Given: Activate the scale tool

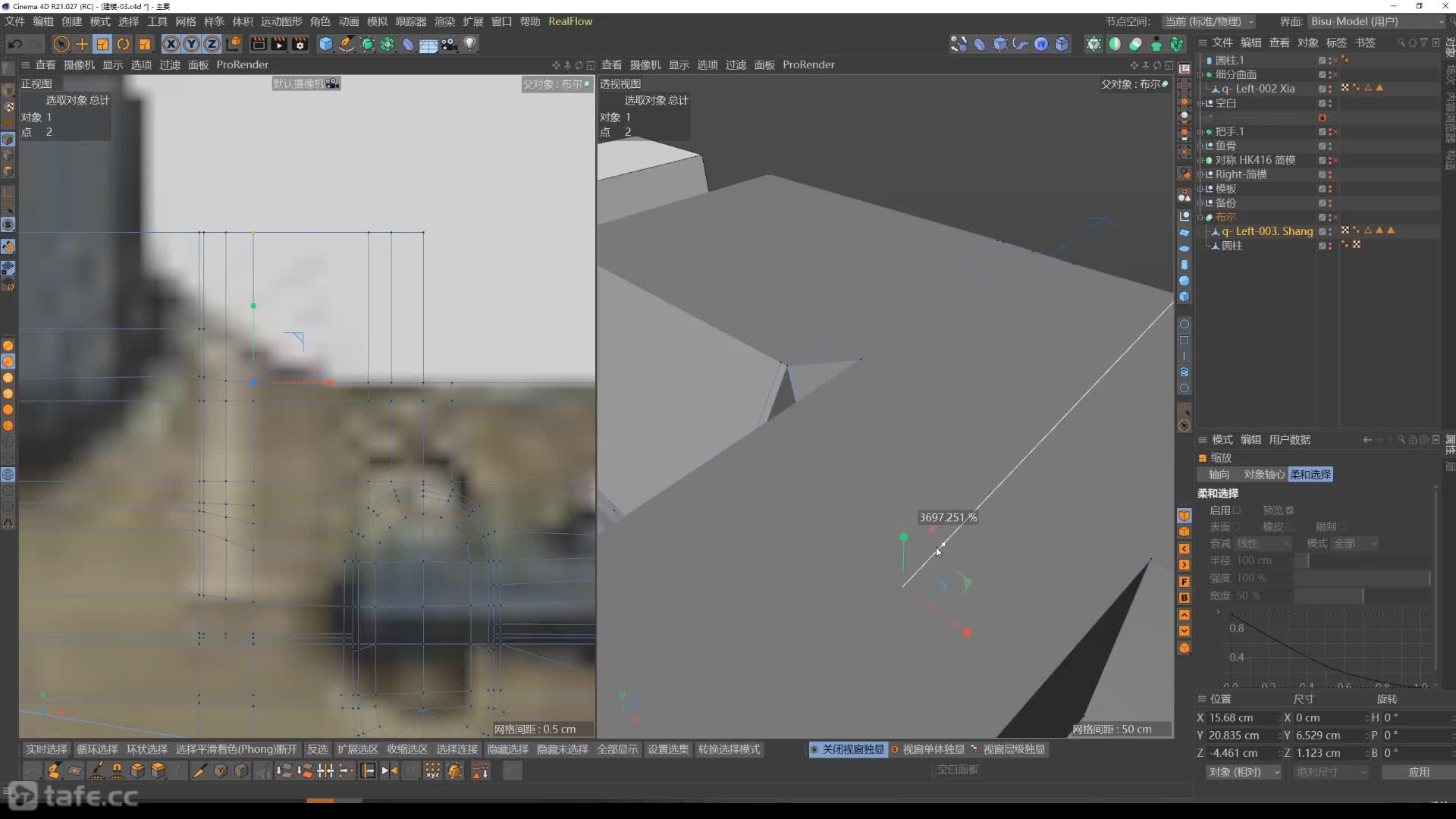Looking at the screenshot, I should coord(102,44).
